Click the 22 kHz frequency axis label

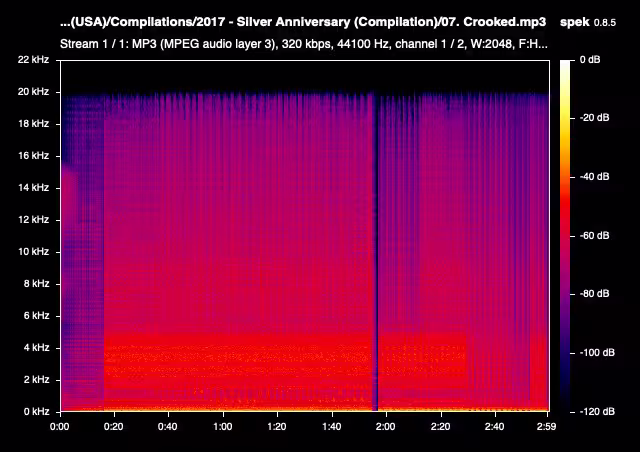[33, 60]
